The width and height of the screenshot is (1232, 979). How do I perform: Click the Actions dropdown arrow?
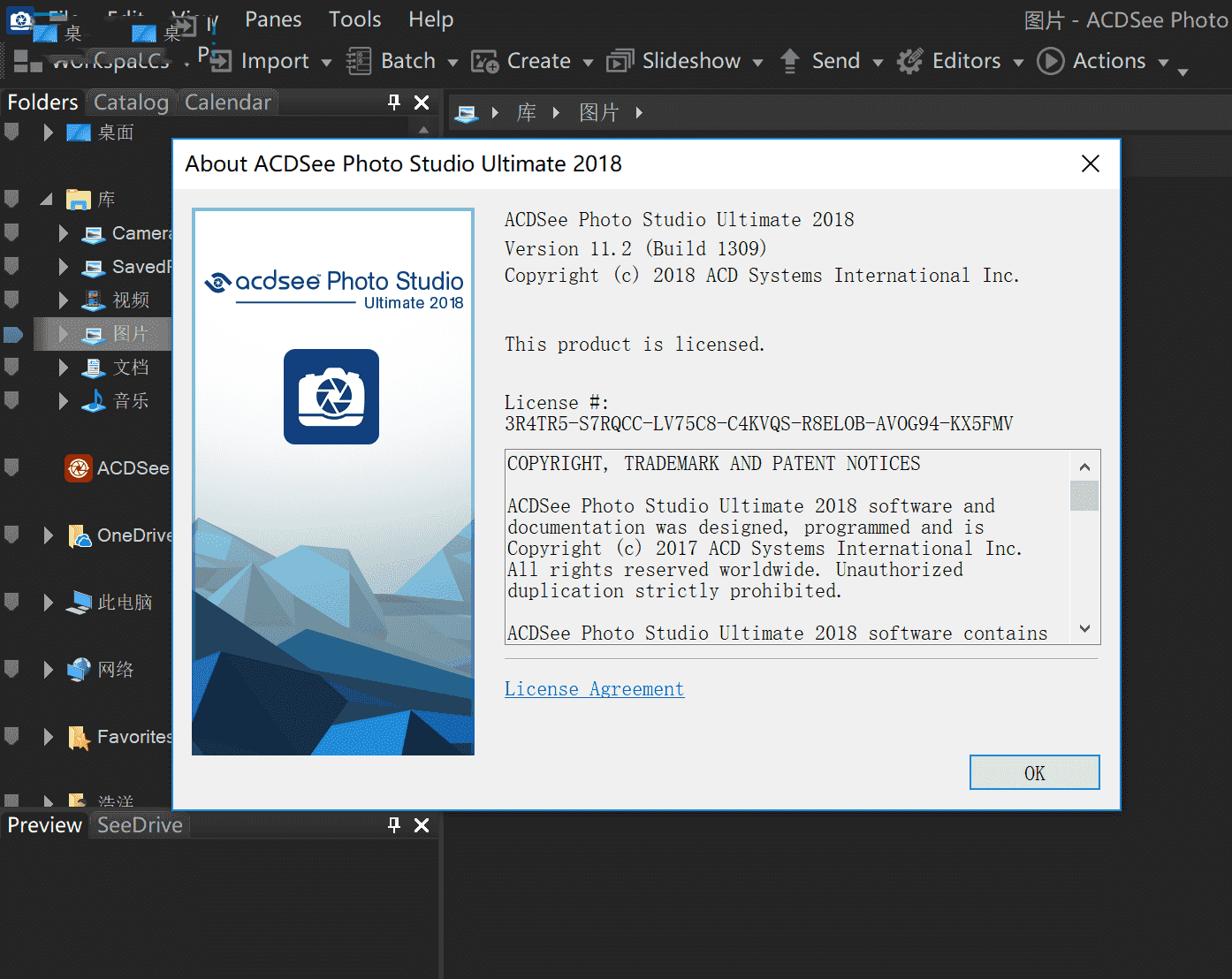click(x=1163, y=63)
